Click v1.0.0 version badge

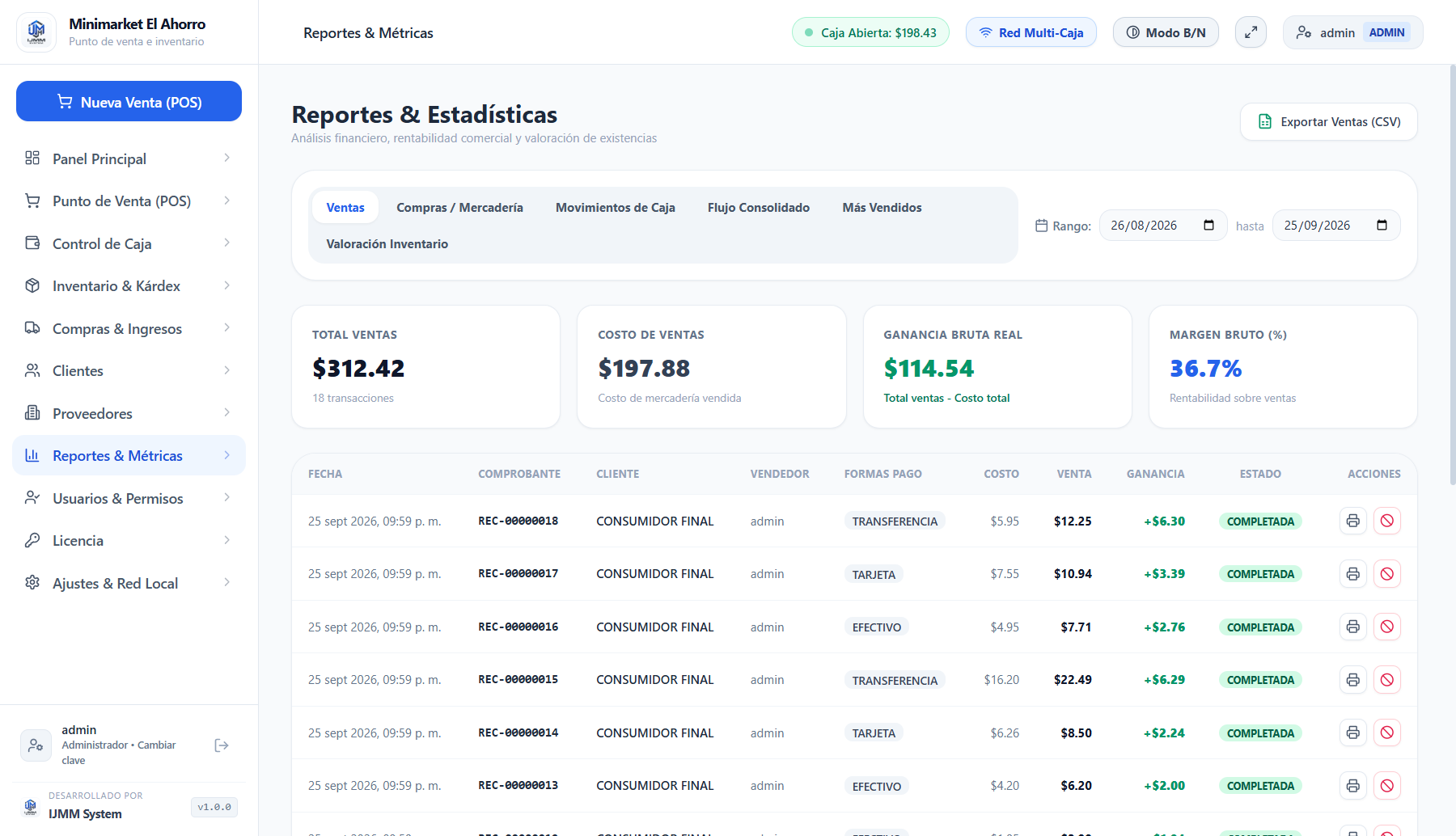point(214,807)
